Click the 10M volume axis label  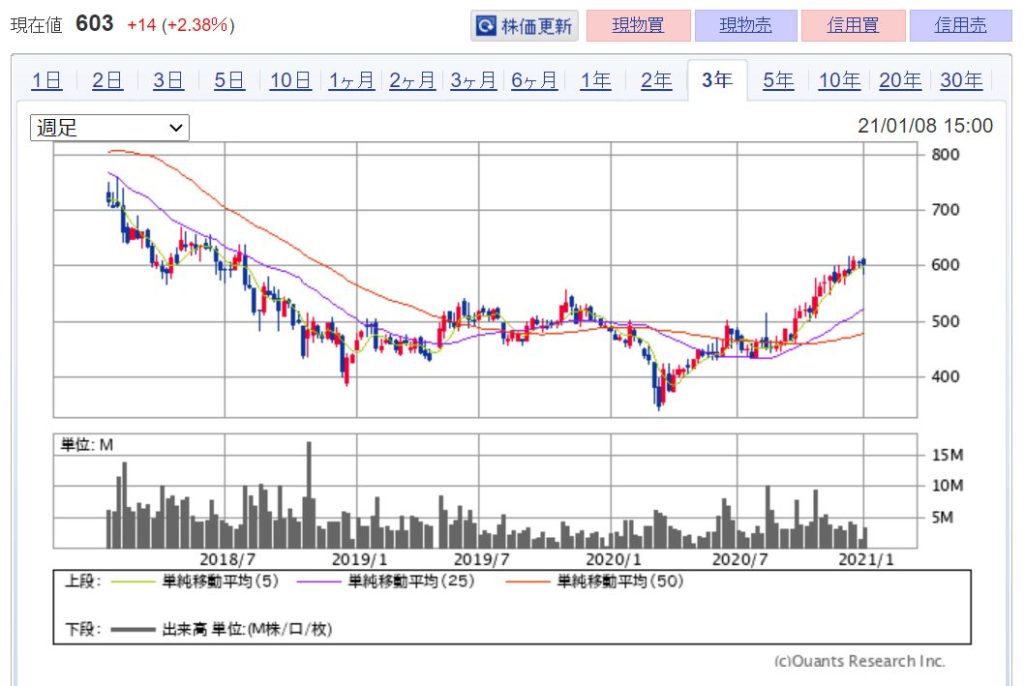click(x=947, y=485)
